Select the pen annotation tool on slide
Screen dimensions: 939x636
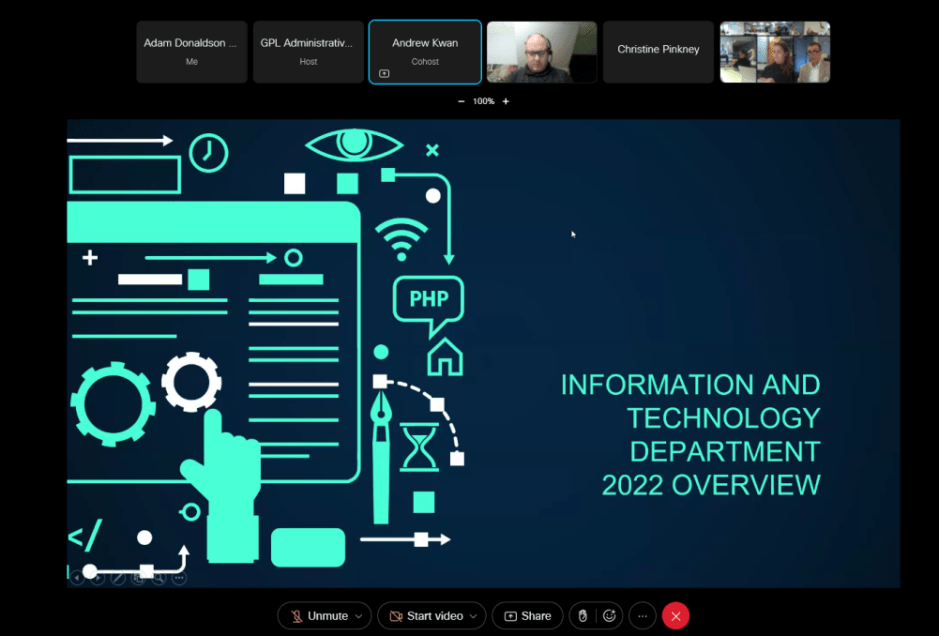pyautogui.click(x=118, y=577)
